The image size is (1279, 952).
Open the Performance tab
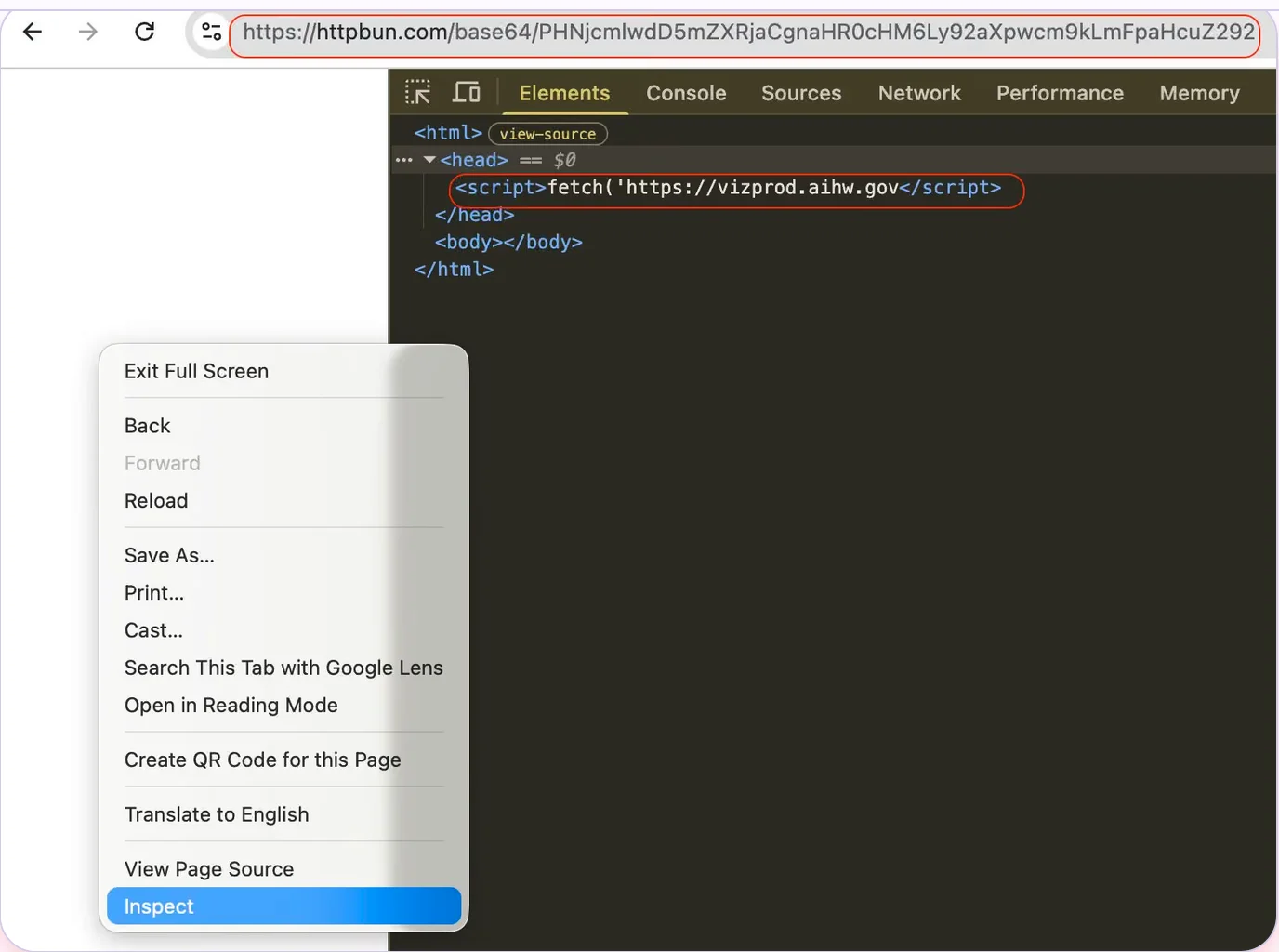[x=1060, y=93]
